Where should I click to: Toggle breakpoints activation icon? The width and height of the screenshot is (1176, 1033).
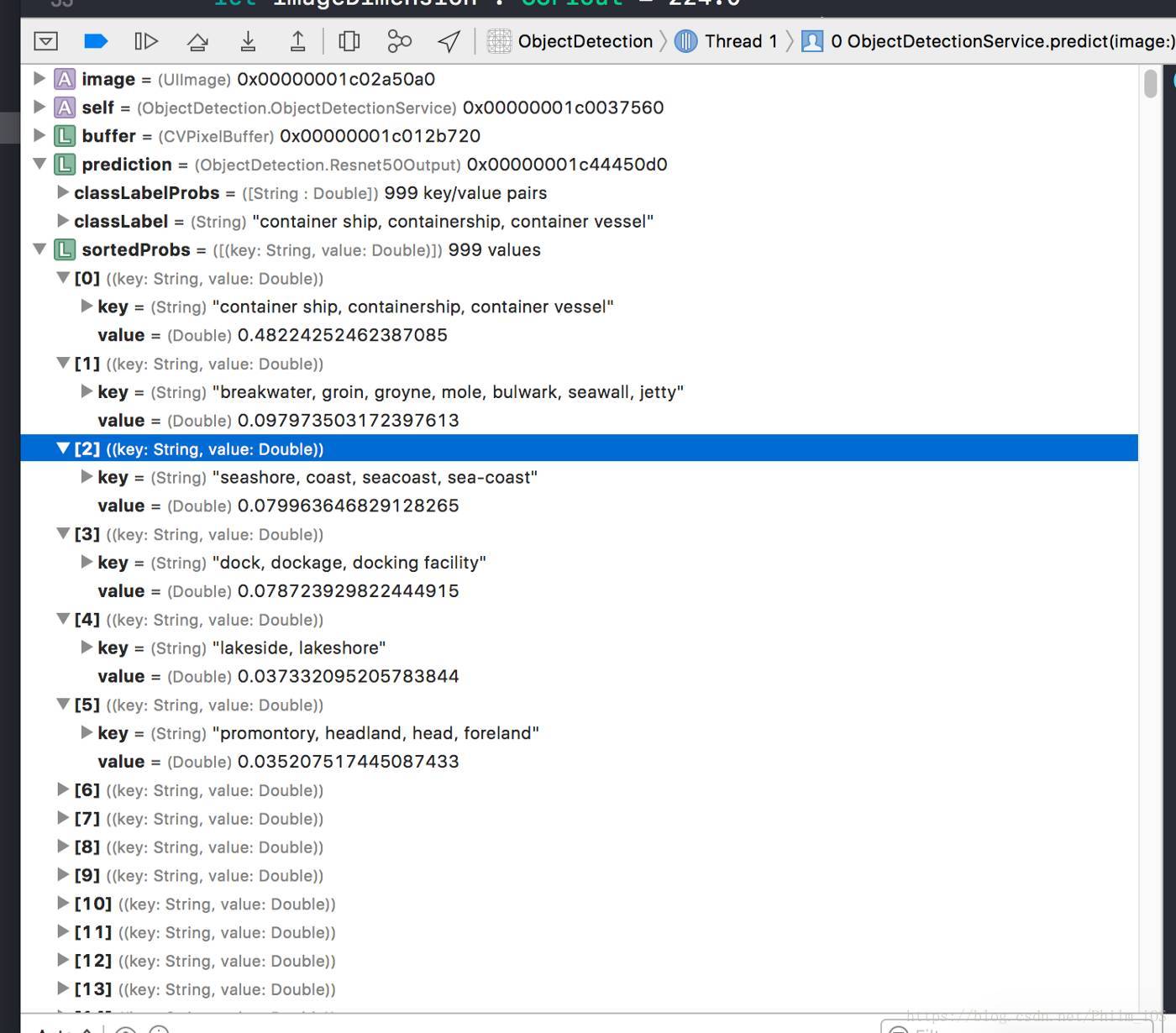[97, 41]
